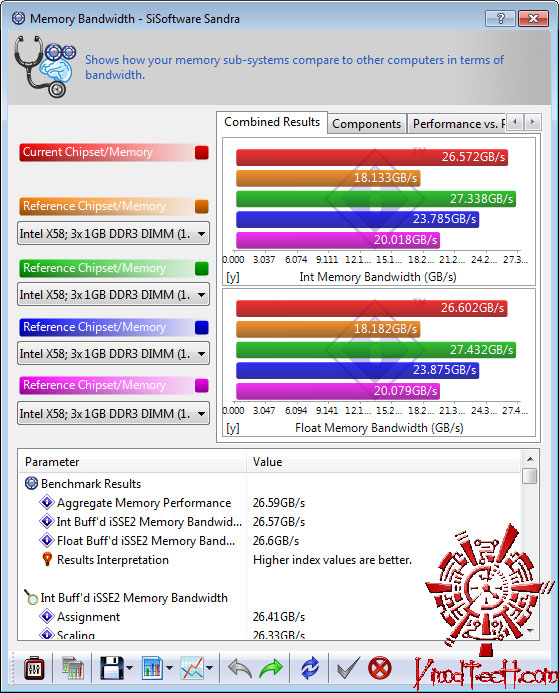
Task: Click the diamond icon beside Assignment
Action: click(x=47, y=617)
